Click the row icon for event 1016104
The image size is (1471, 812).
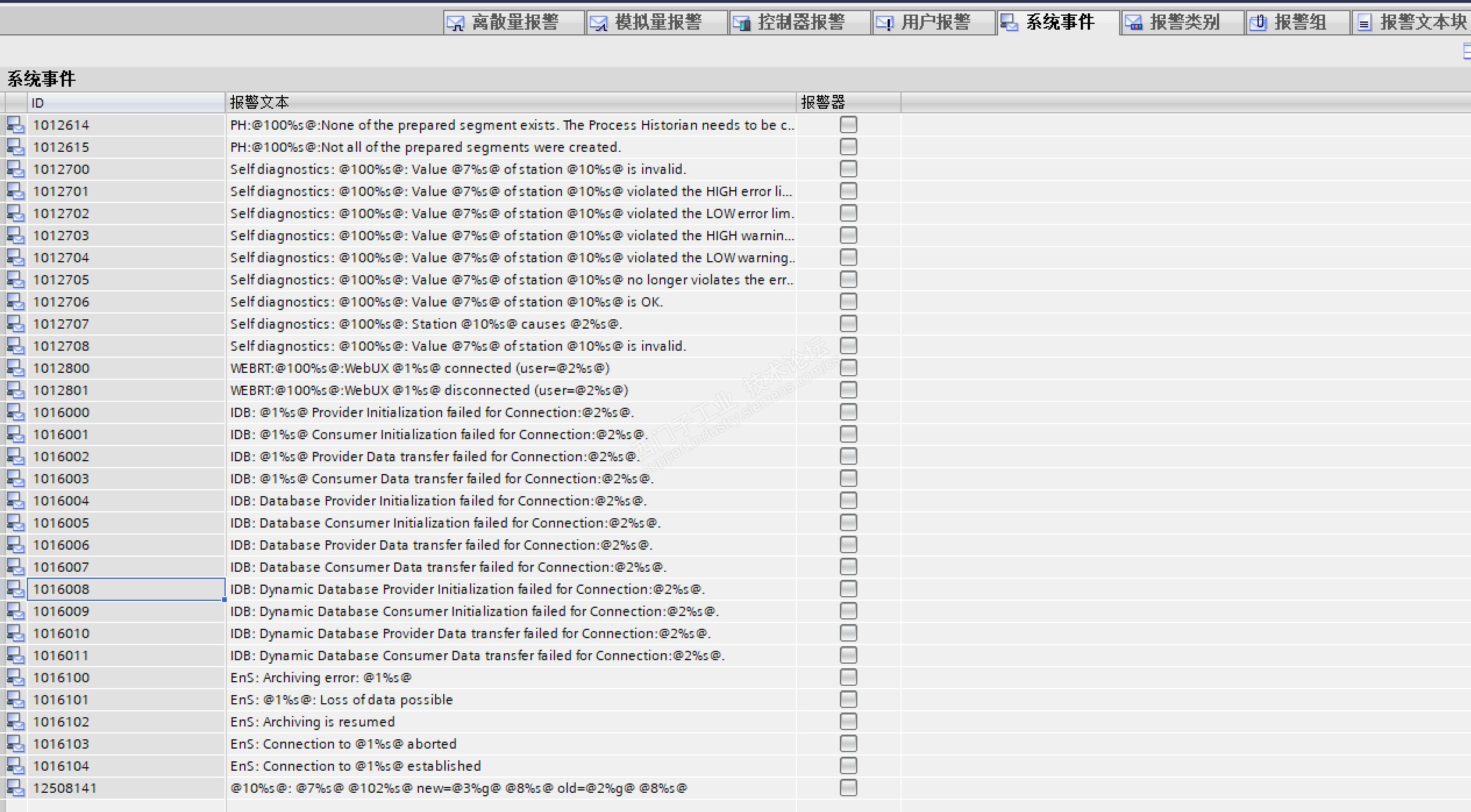click(x=16, y=766)
